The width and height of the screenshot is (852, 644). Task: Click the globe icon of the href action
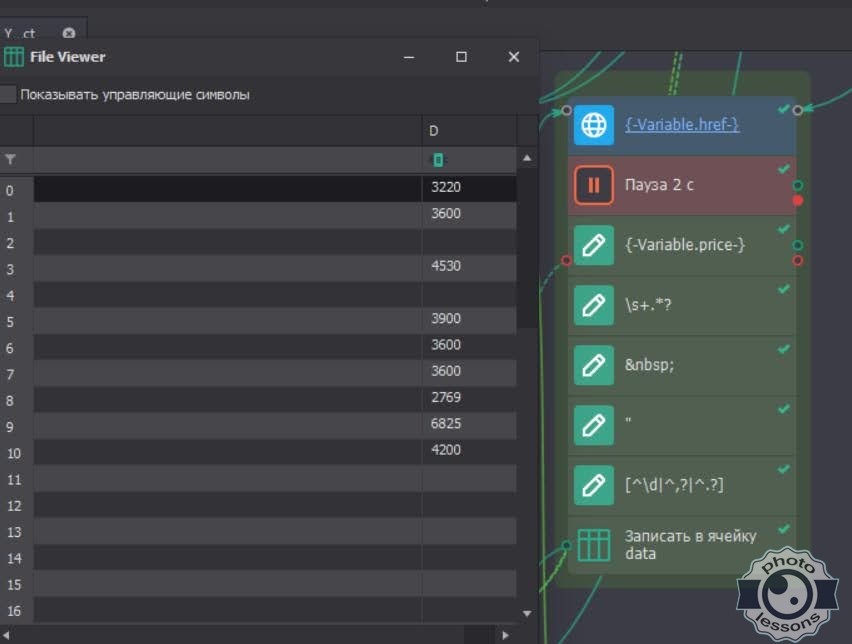pyautogui.click(x=594, y=125)
